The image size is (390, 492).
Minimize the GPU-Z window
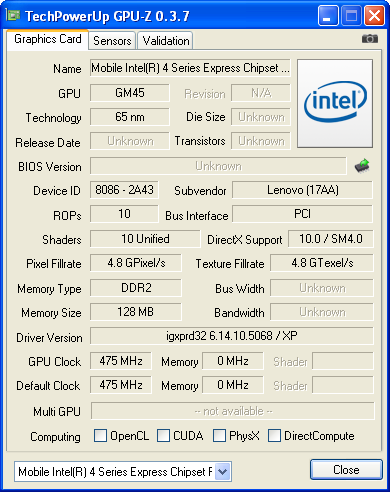coord(328,15)
